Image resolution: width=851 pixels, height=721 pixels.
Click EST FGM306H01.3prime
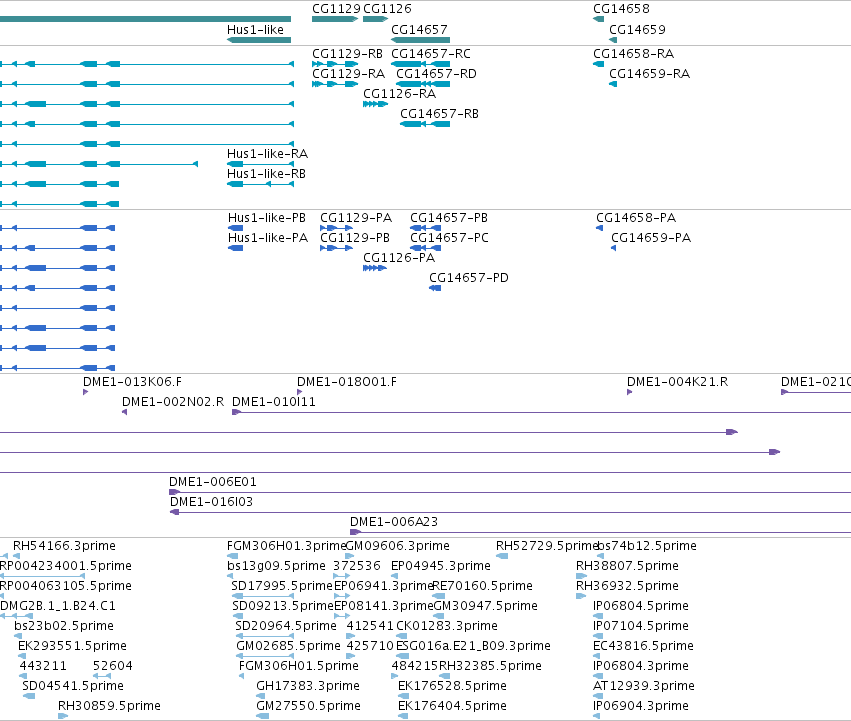286,546
